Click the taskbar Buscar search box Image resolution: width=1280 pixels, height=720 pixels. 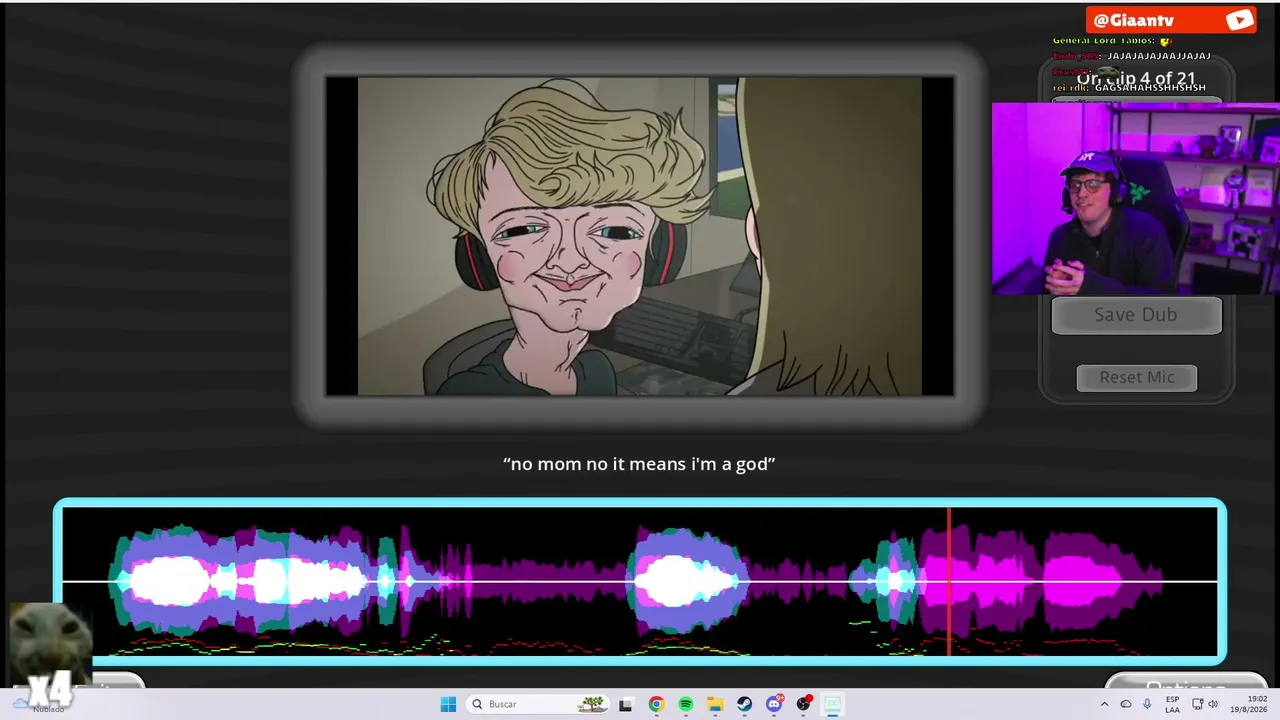[538, 704]
